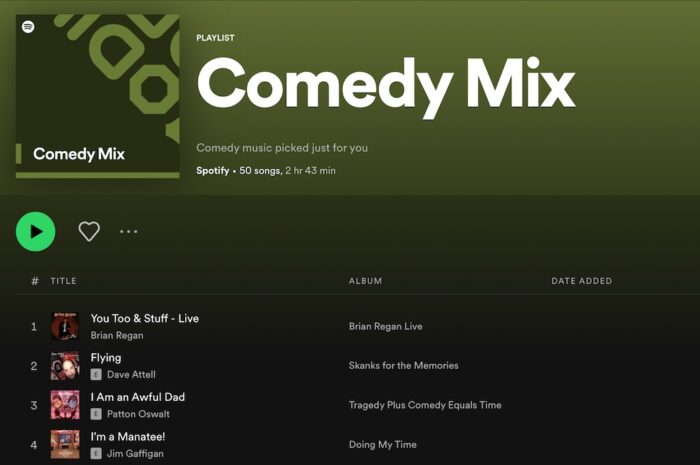Open album Brian Regan Live

(x=386, y=326)
